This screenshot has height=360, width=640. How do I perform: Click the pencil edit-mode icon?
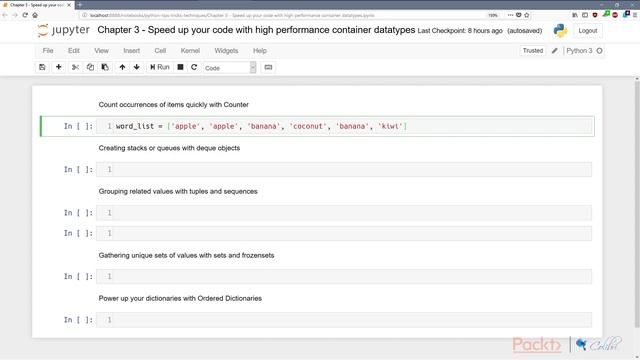(554, 51)
